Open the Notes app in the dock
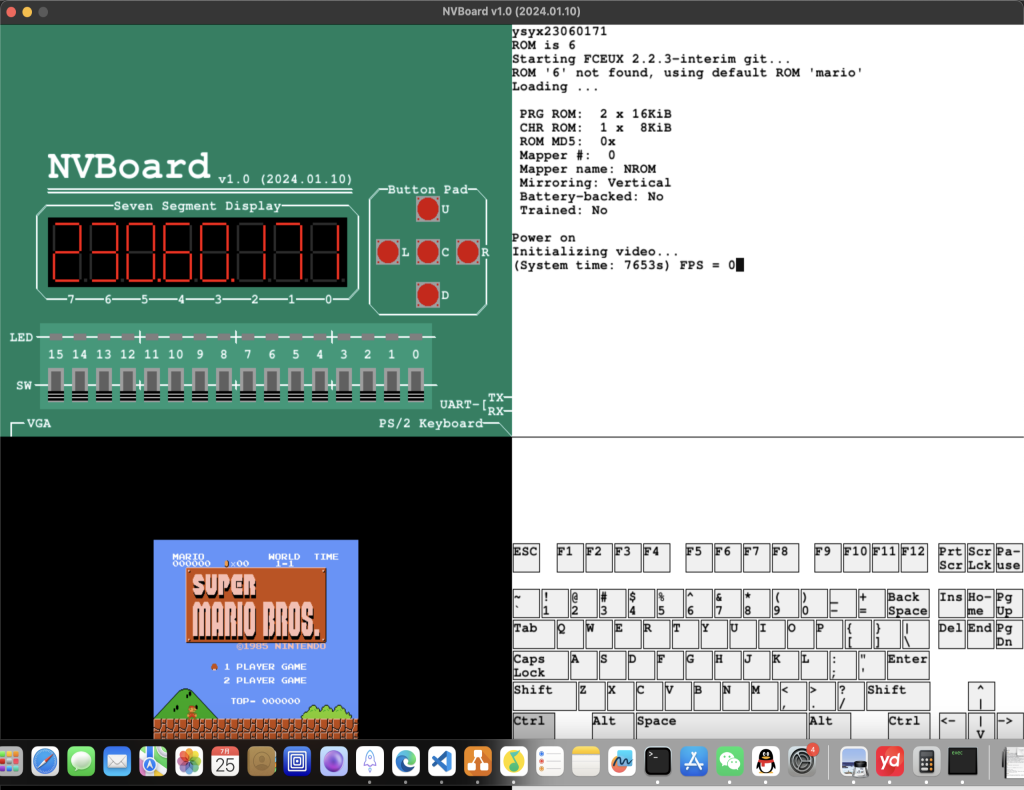Screen dimensions: 1024x790 pos(586,761)
